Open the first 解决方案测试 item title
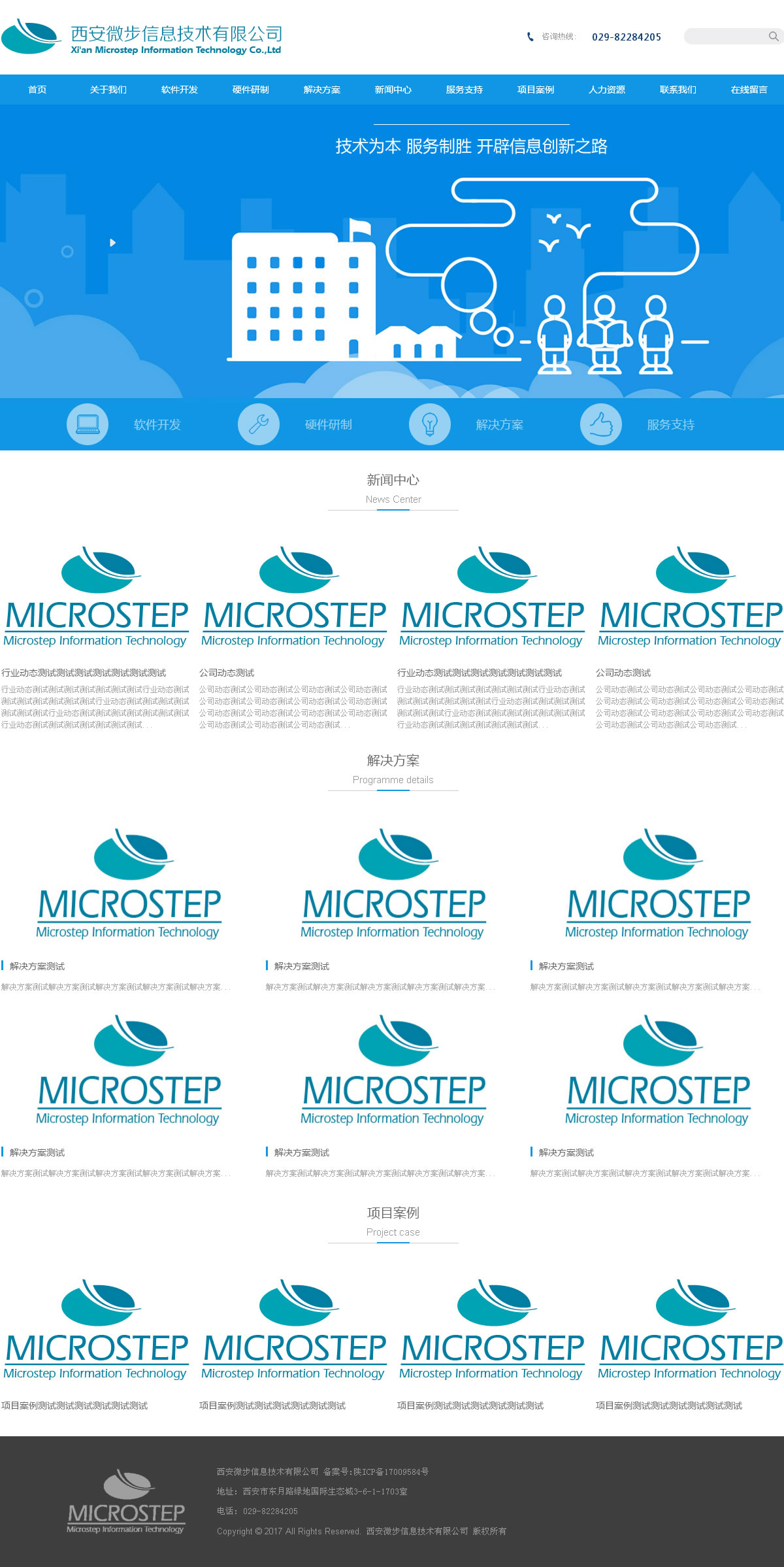Screen dimensions: 784x1567 point(37,966)
